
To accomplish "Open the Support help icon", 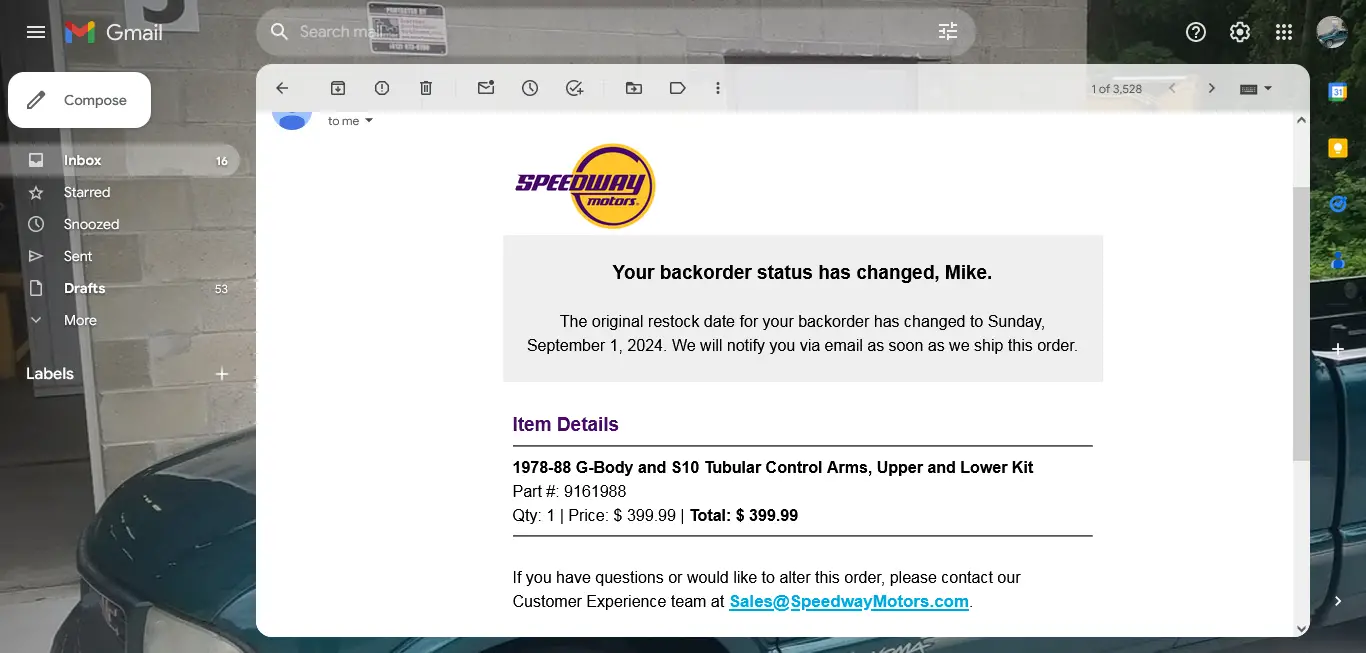I will click(x=1196, y=32).
